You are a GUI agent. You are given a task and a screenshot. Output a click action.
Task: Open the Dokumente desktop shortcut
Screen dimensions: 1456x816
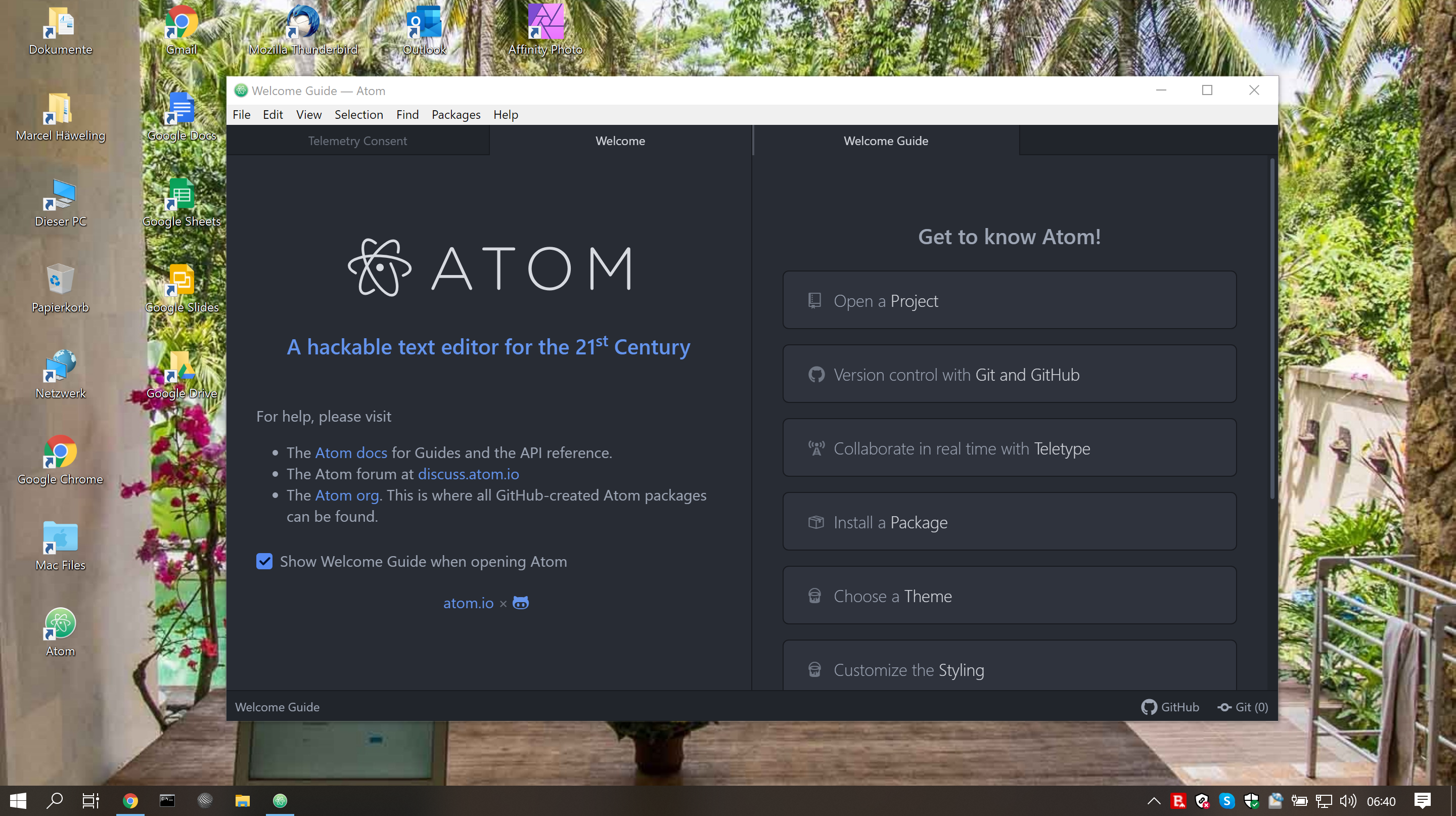[60, 31]
